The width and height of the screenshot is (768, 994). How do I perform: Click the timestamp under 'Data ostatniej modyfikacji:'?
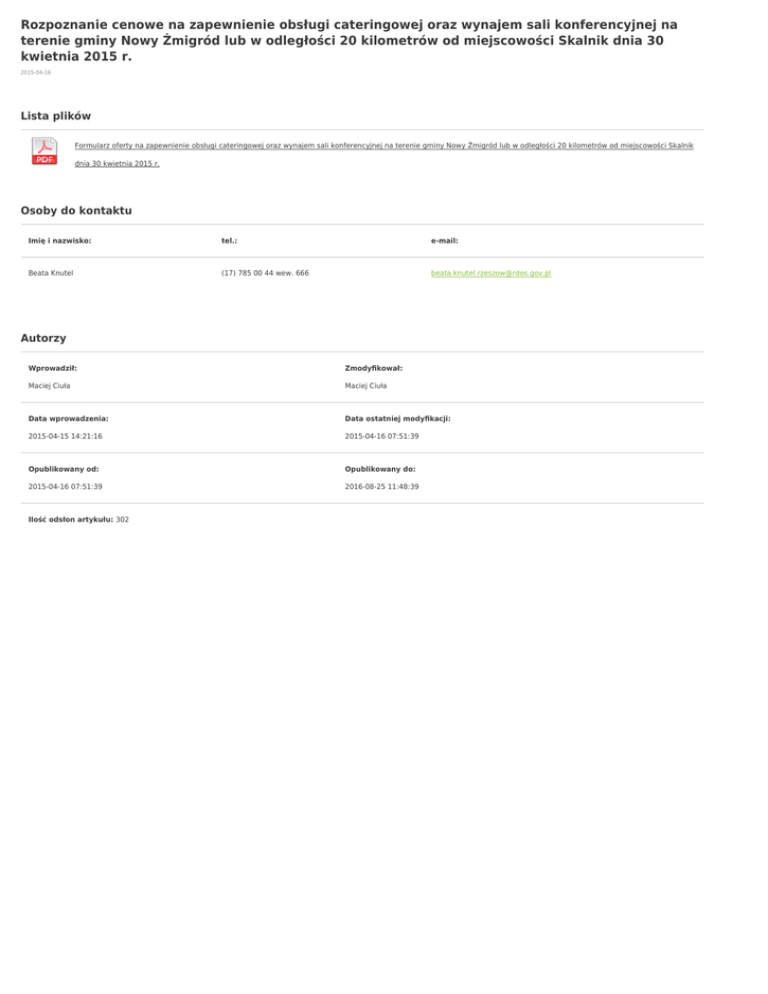coord(382,436)
